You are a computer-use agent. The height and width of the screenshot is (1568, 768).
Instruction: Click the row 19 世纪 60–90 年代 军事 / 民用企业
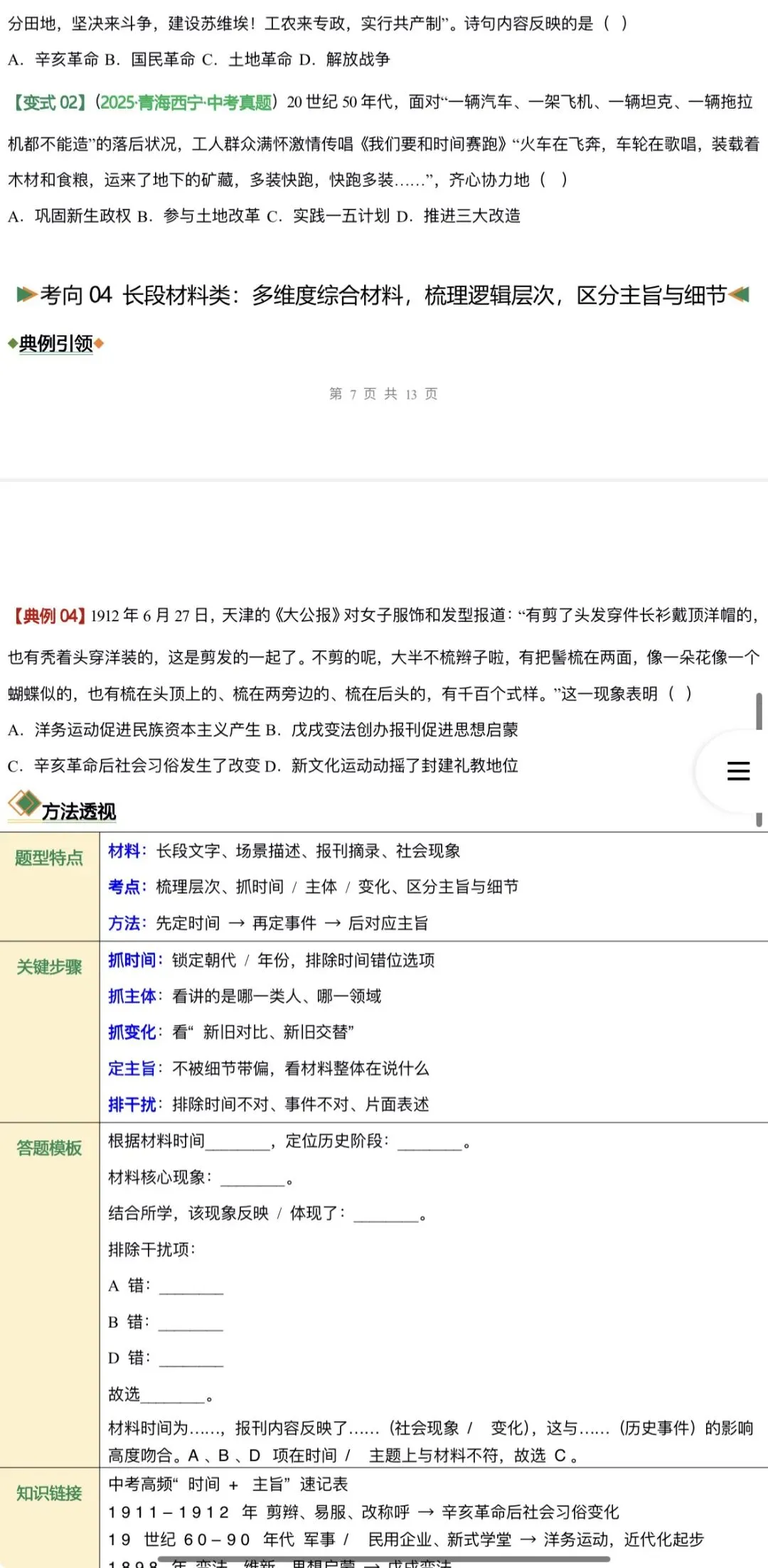pos(405,1540)
